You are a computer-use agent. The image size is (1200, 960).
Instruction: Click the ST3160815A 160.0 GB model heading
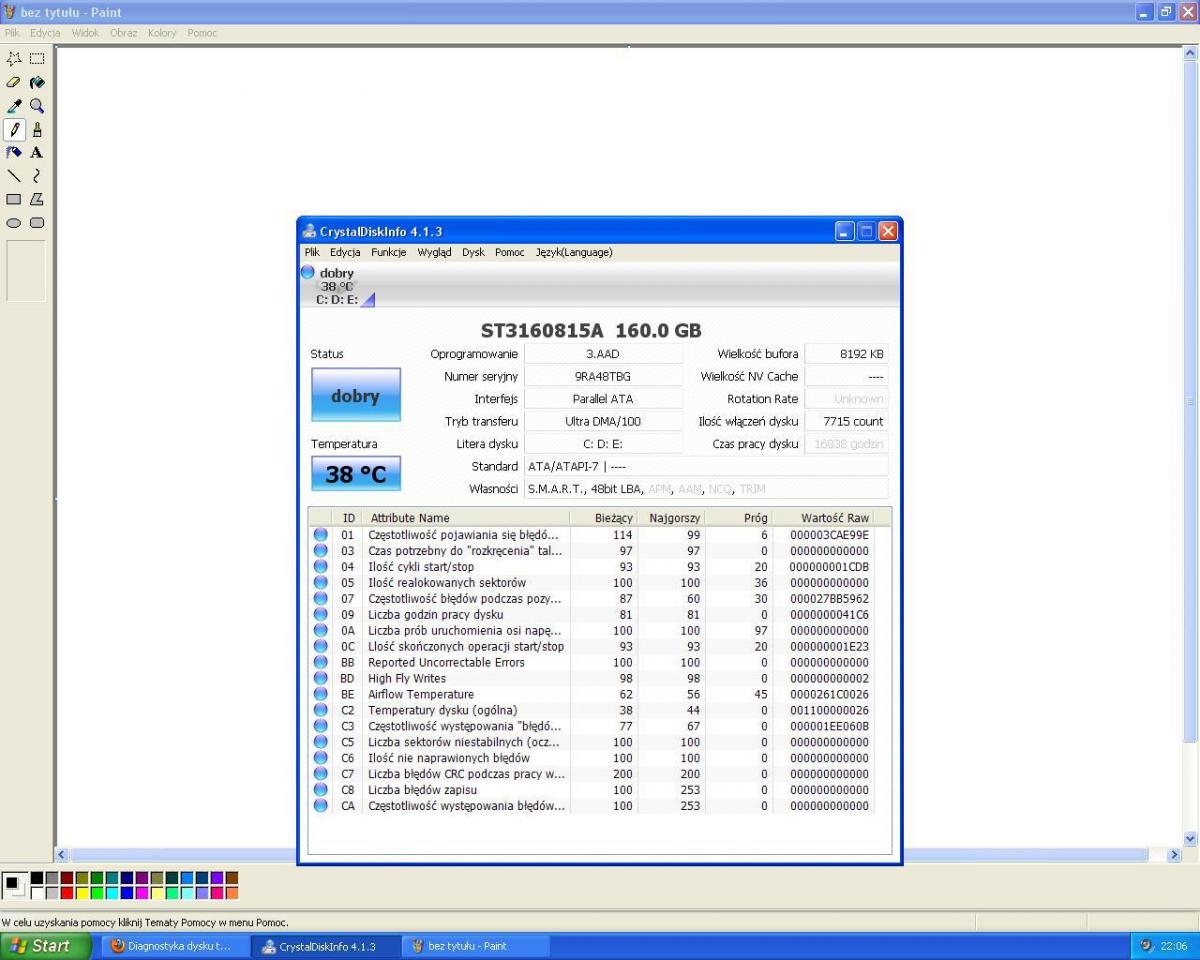point(591,330)
